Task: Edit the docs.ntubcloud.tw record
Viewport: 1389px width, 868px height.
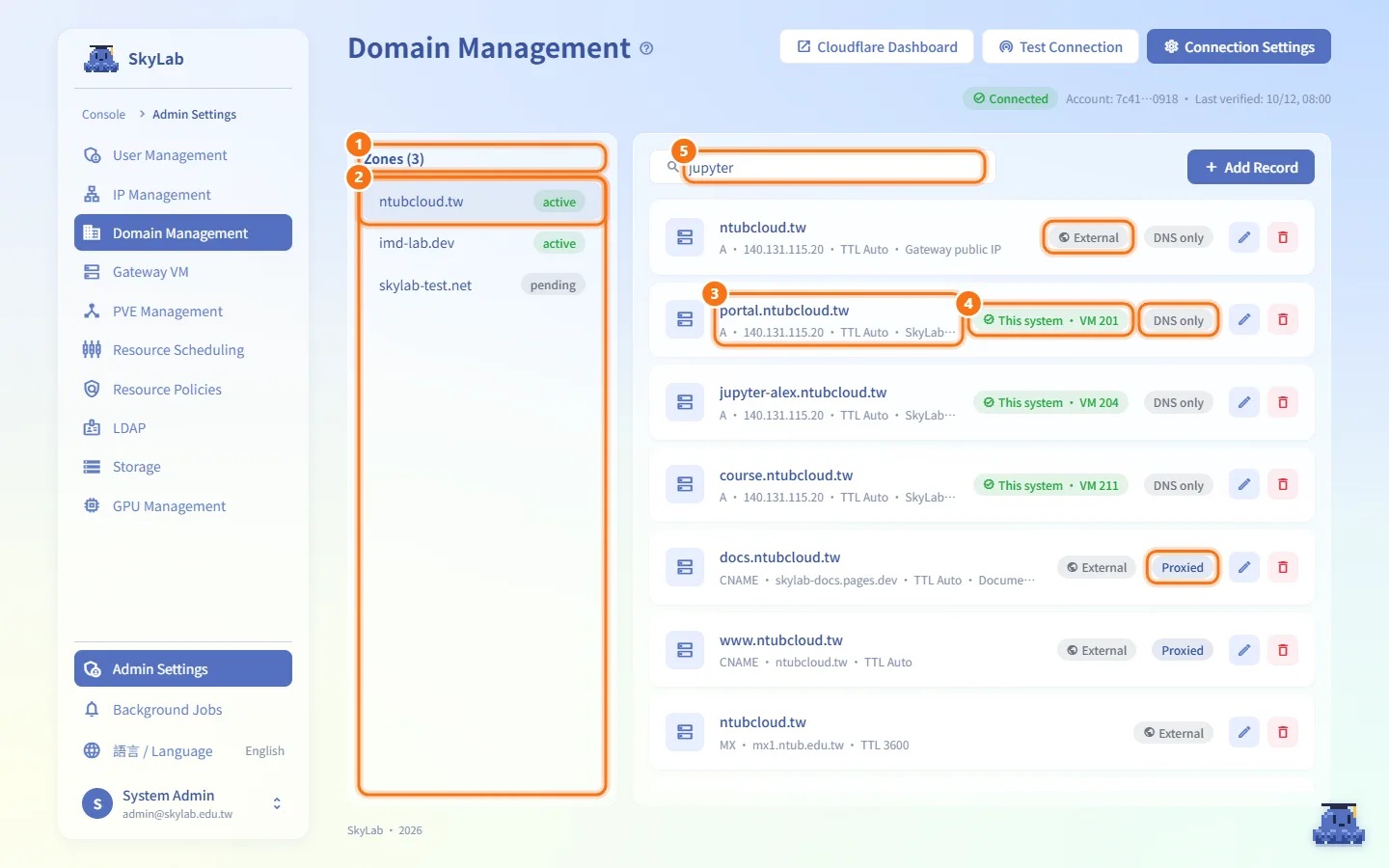Action: coord(1244,567)
